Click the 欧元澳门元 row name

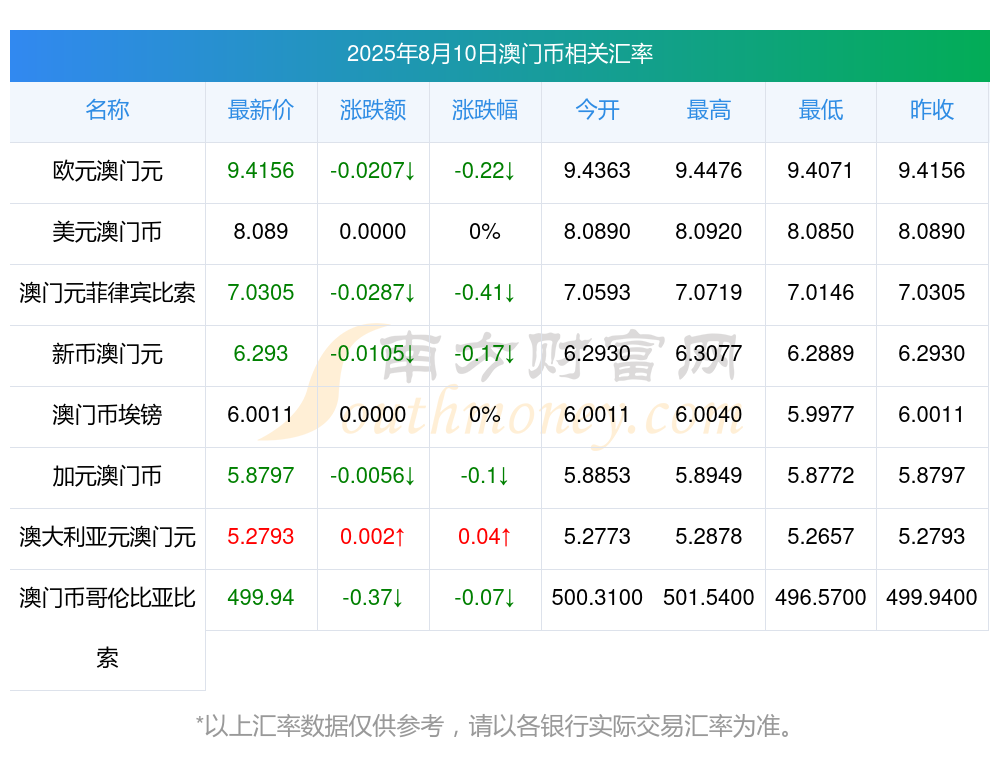tap(107, 171)
